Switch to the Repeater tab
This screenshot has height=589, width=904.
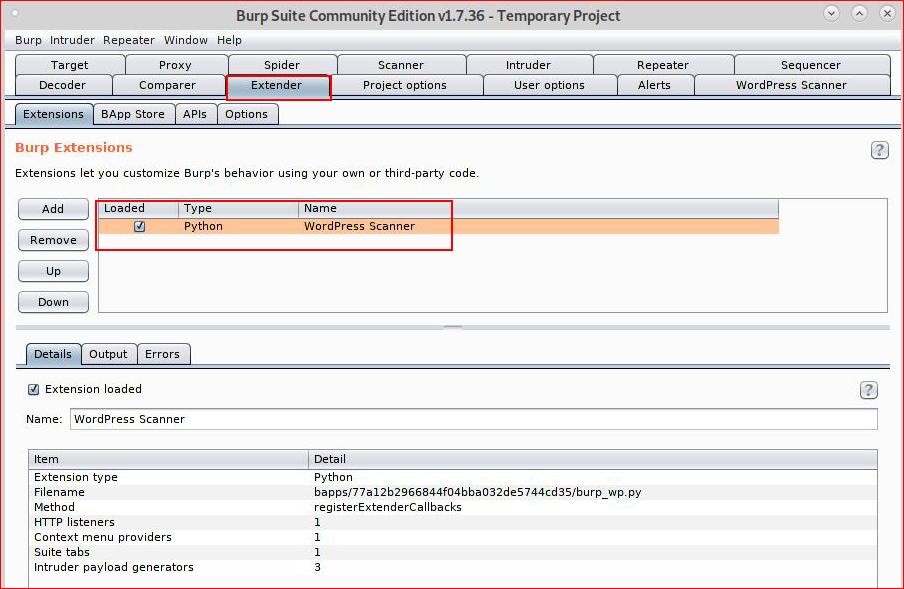pyautogui.click(x=663, y=65)
